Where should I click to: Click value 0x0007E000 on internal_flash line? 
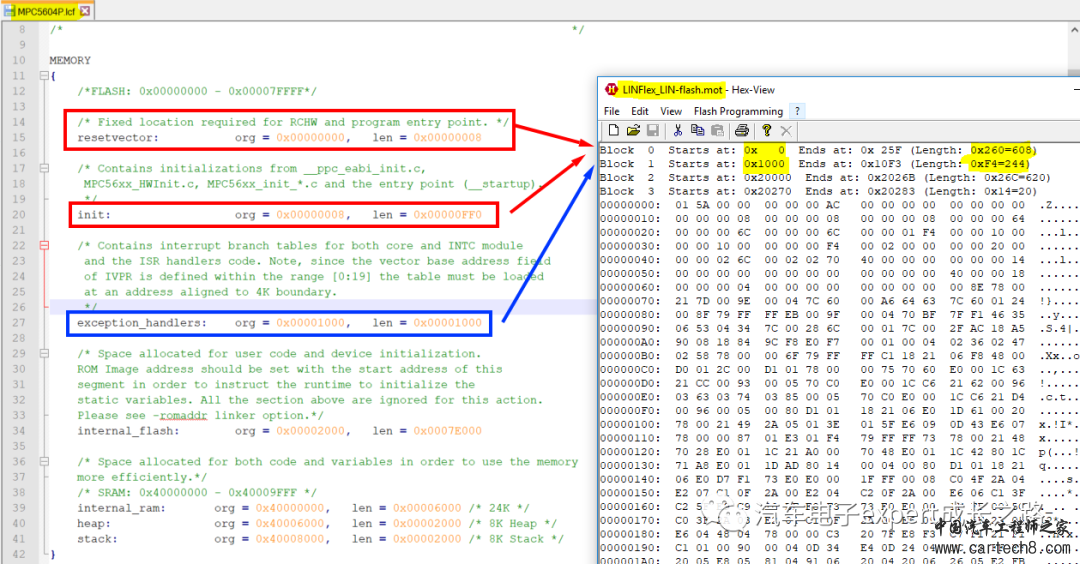(448, 431)
